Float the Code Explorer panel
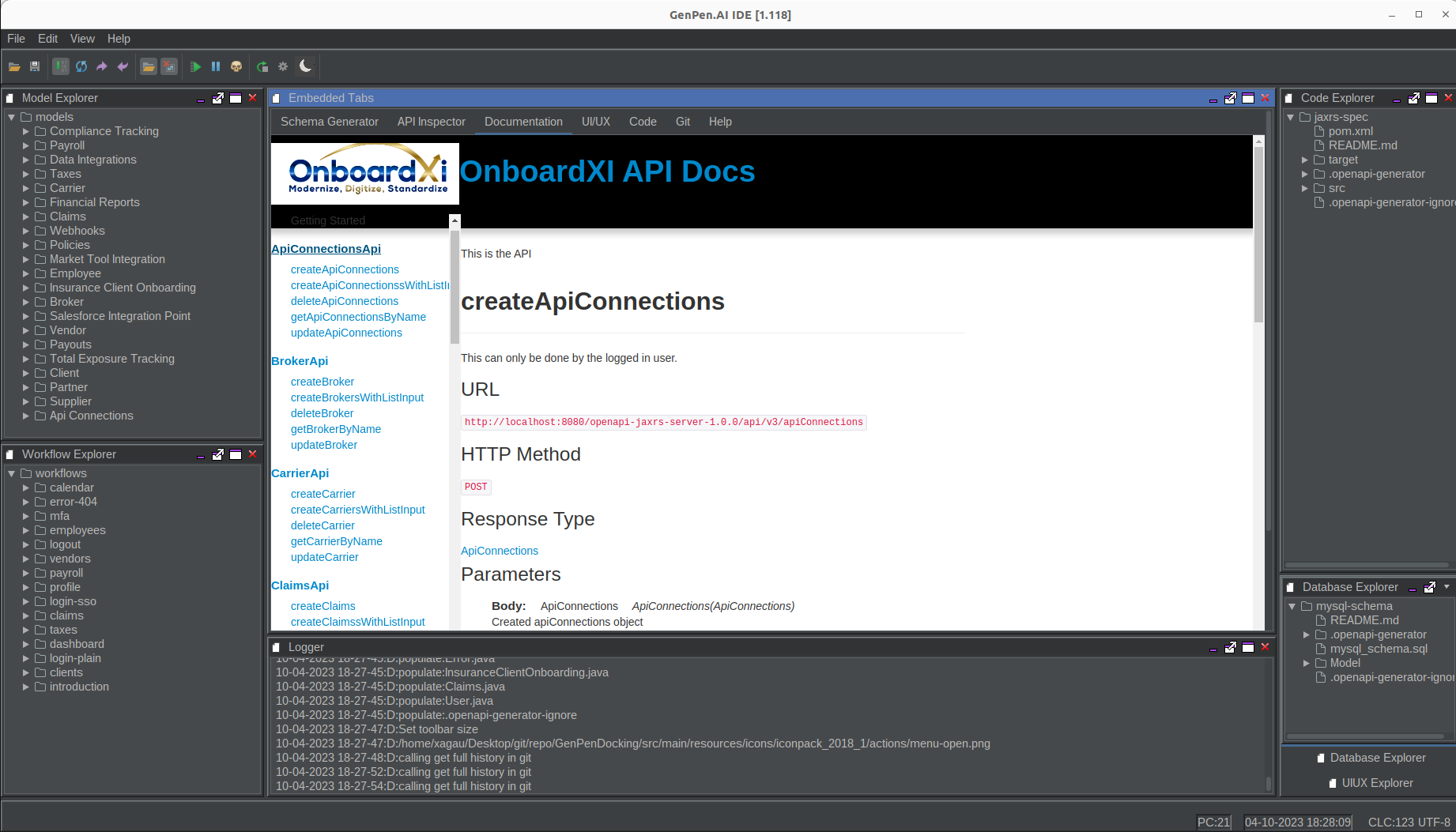Image resolution: width=1456 pixels, height=832 pixels. pyautogui.click(x=1414, y=98)
